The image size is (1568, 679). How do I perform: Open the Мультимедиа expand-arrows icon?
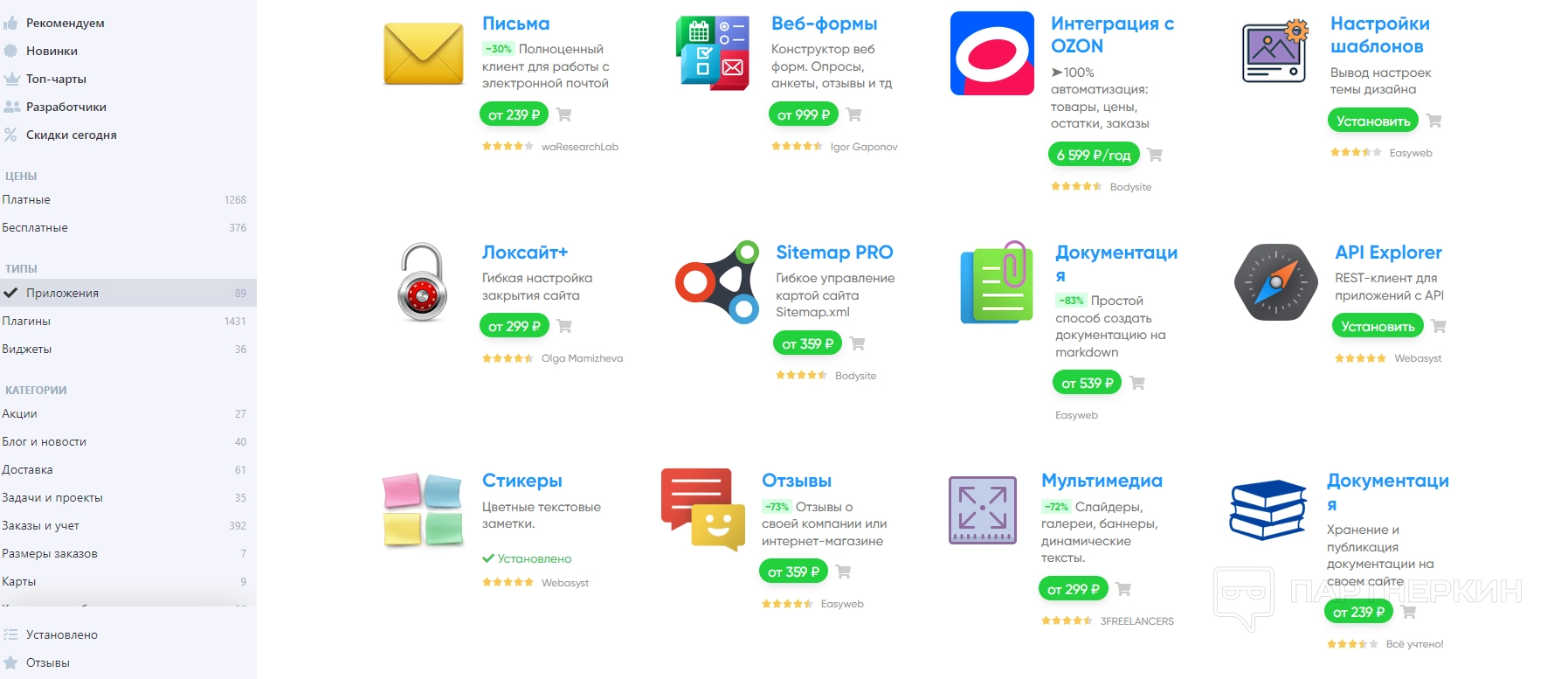click(x=983, y=509)
